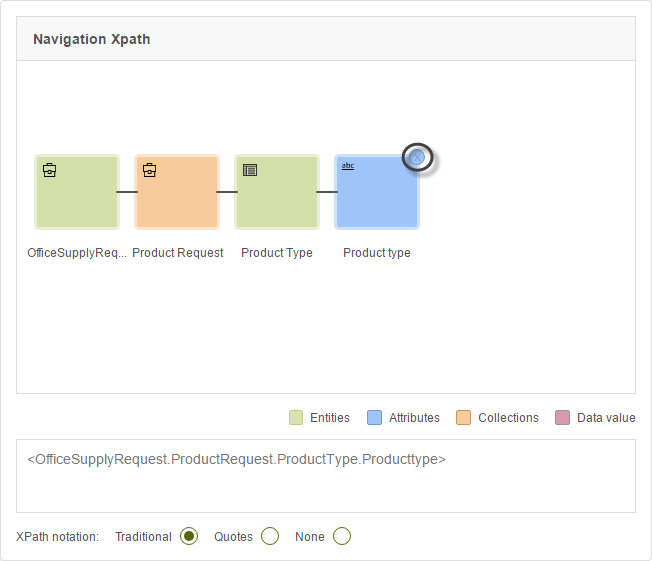This screenshot has height=561, width=652.
Task: Select the Traditional XPath notation radio button
Action: point(189,537)
